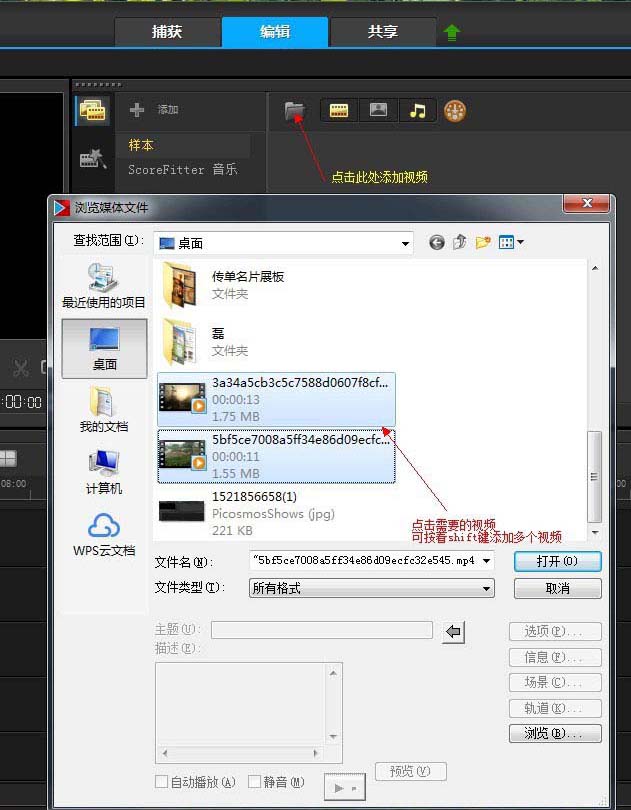Click the preview play button
This screenshot has width=631, height=810.
coord(345,787)
